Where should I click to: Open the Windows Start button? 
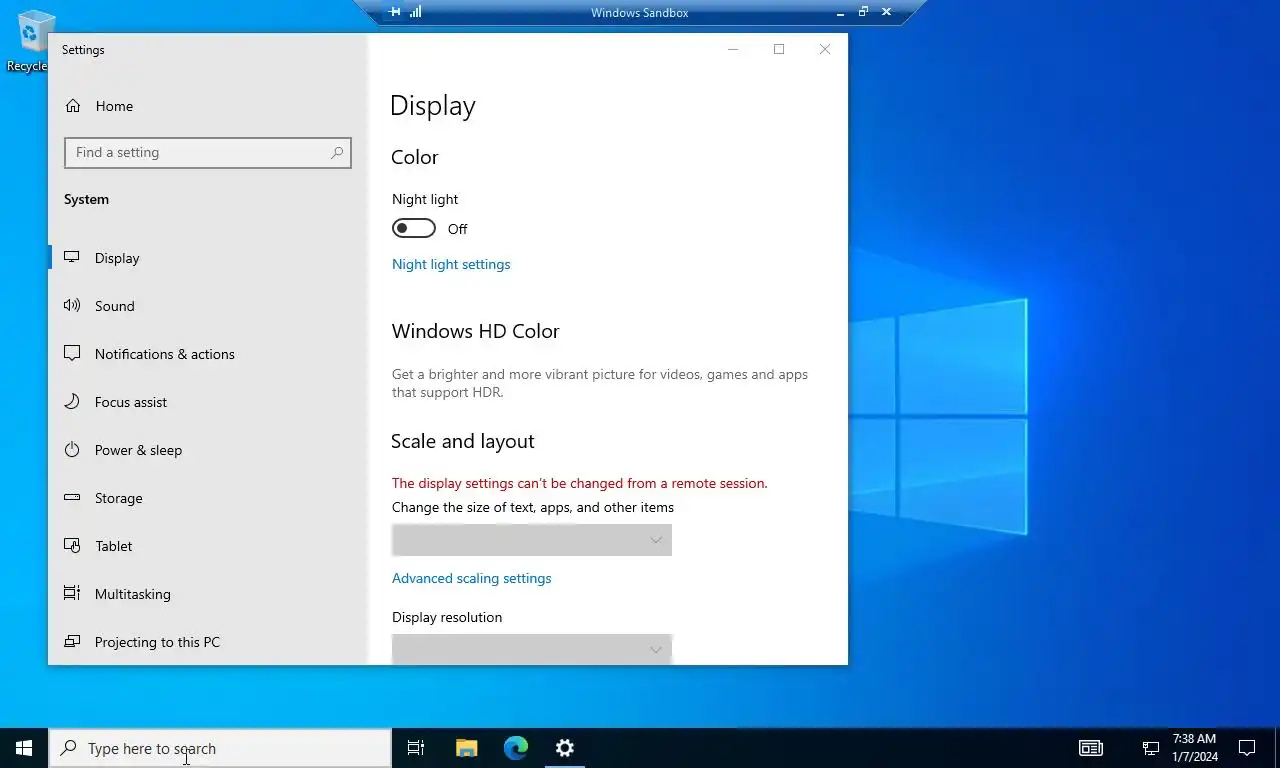click(x=24, y=748)
